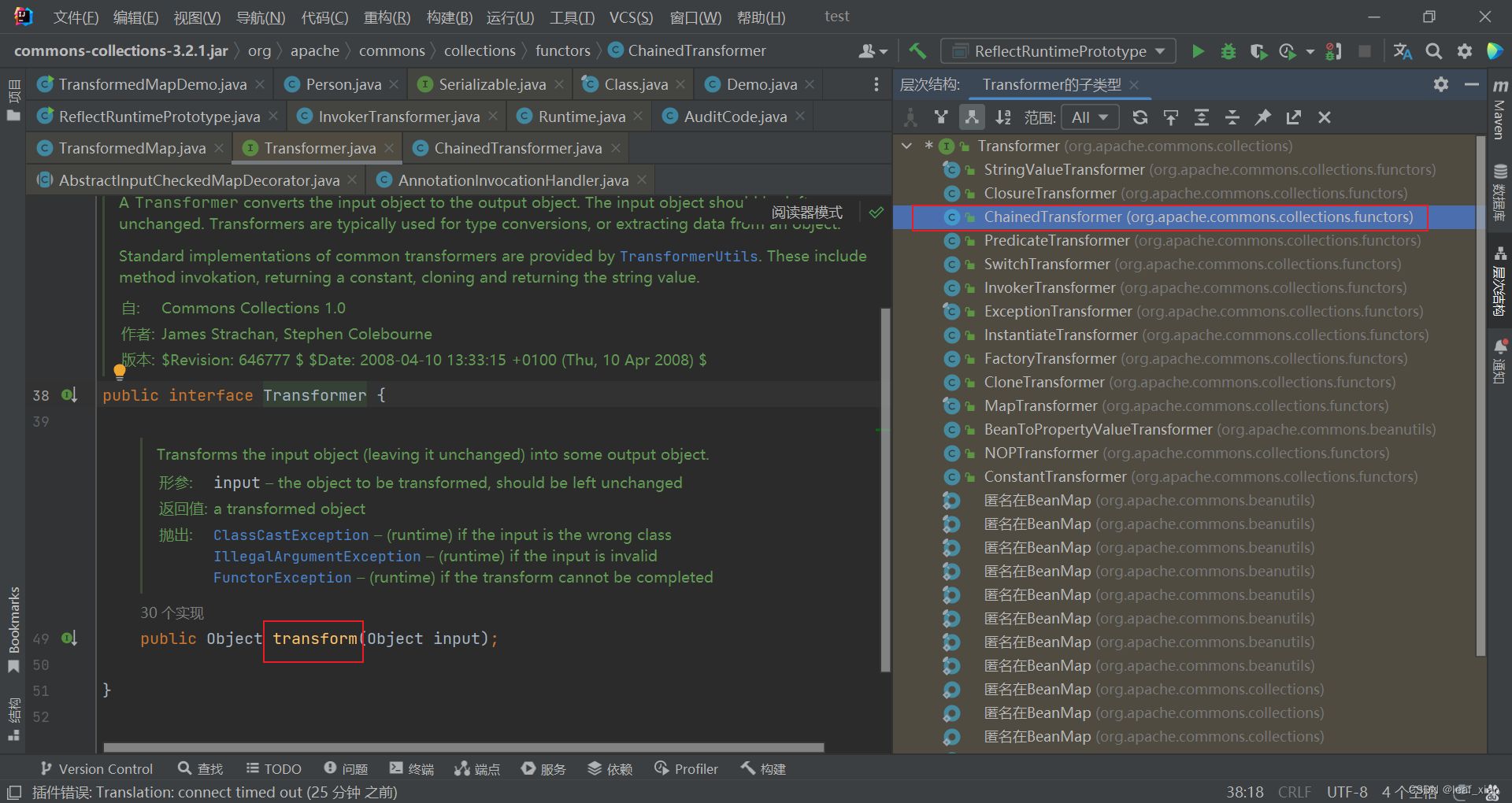Screen dimensions: 1512x803
Task: Click commons-collections-3.2.1.jar breadcrumb
Action: pos(121,51)
